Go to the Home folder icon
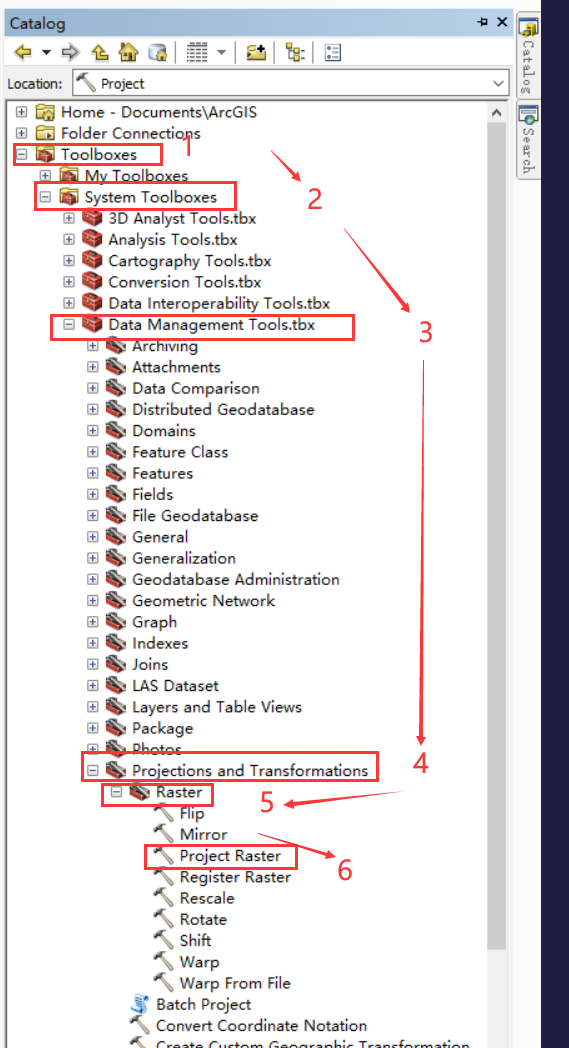The width and height of the screenshot is (569, 1048). (128, 51)
